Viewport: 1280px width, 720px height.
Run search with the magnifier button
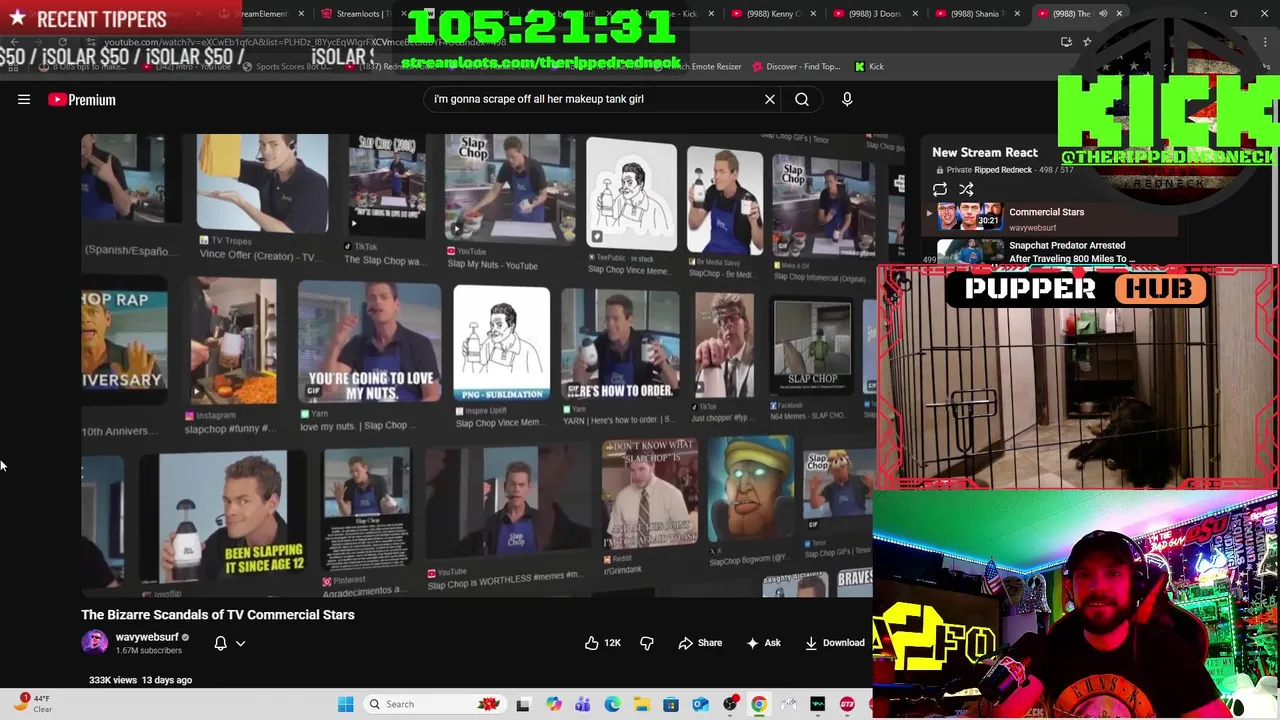802,99
